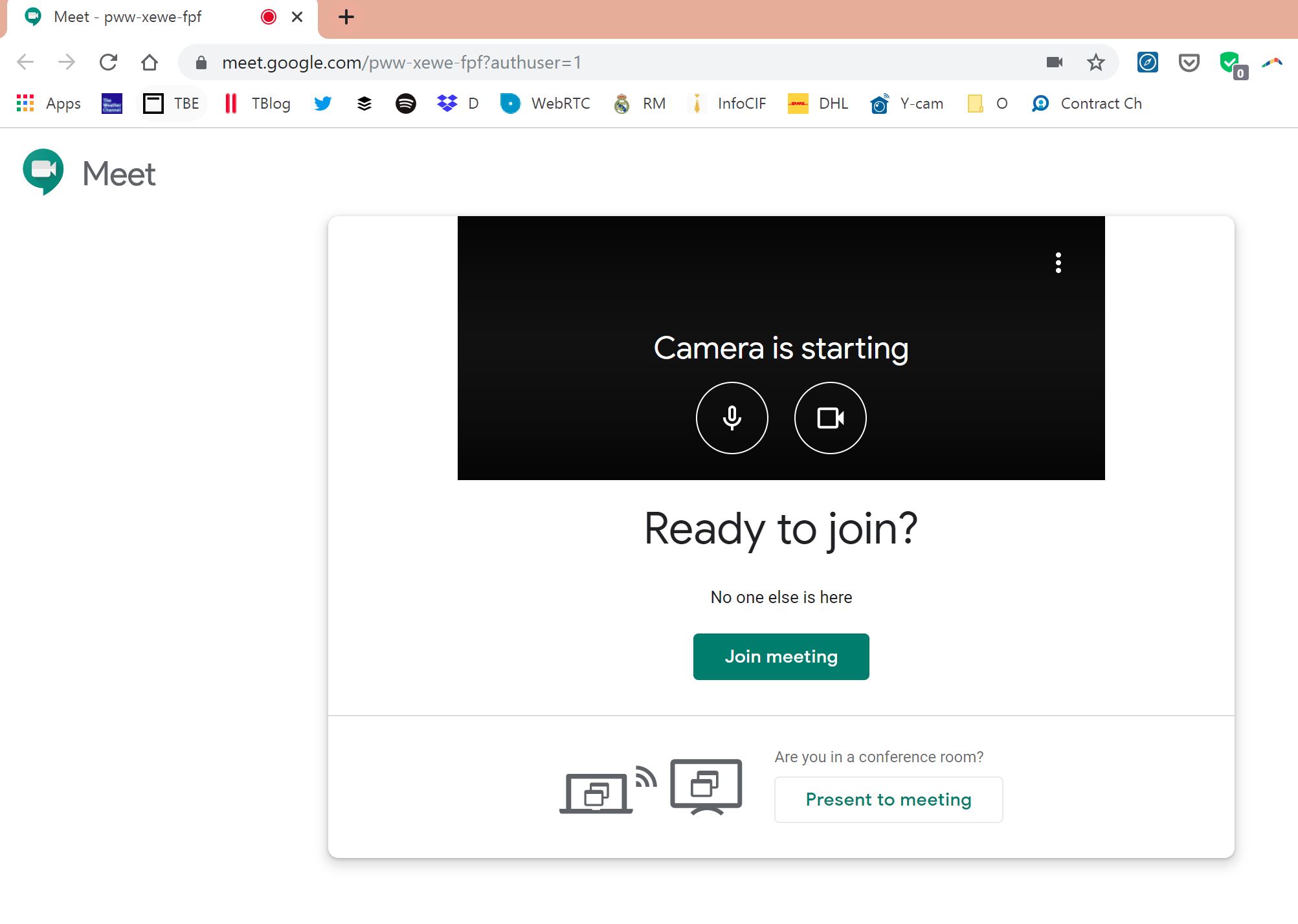Open the Buffer bookmark icon
The image size is (1298, 924).
click(364, 104)
